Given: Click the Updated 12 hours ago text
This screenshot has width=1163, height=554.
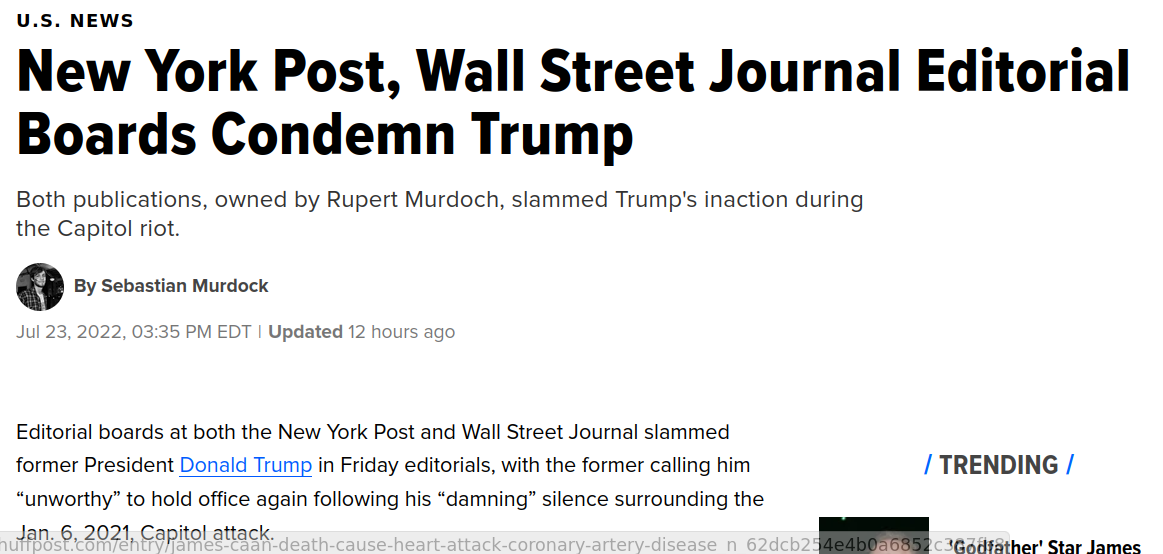Looking at the screenshot, I should 361,332.
